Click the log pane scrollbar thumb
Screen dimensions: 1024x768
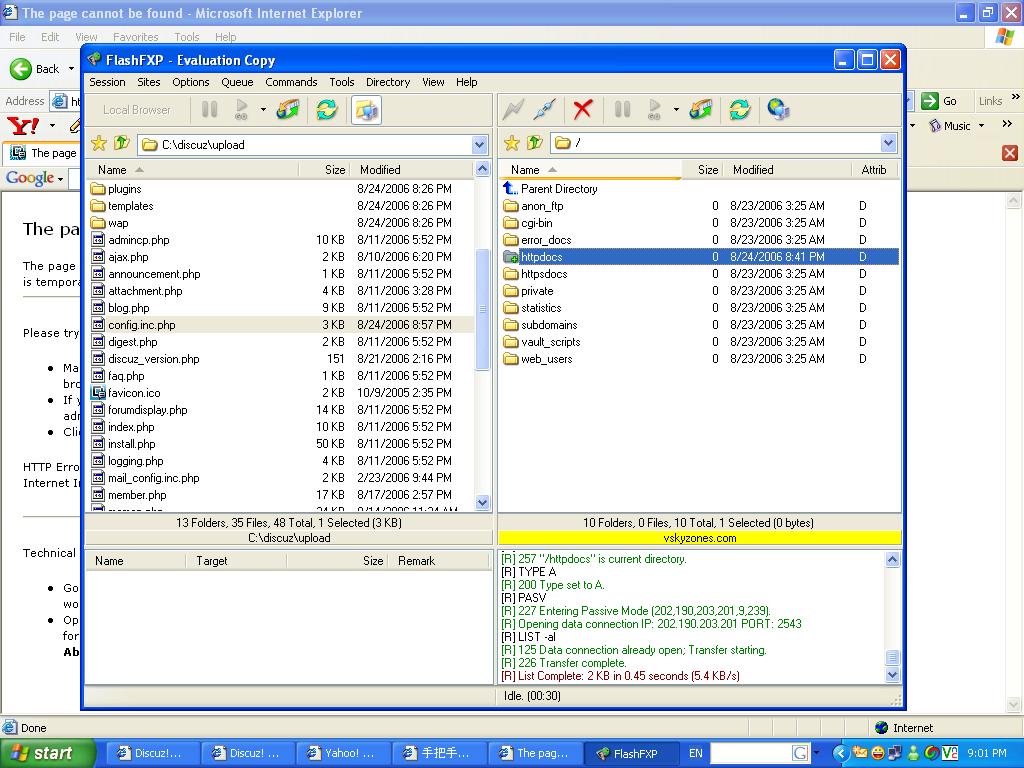coord(892,658)
